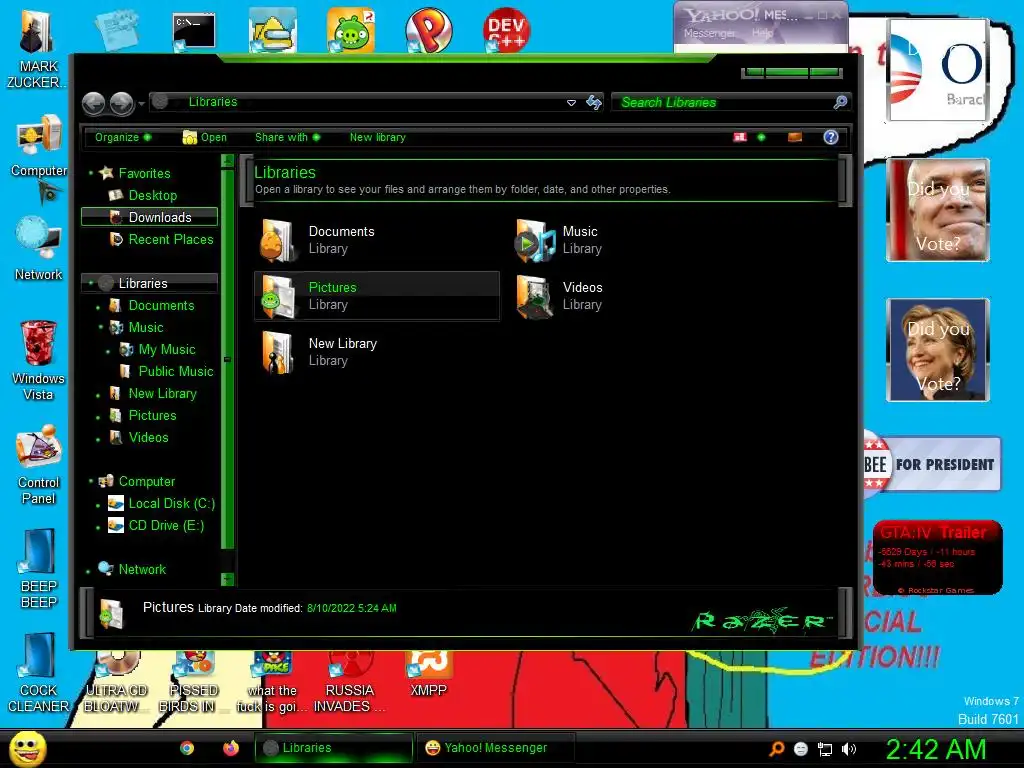Select the Documents library icon
This screenshot has height=768, width=1024.
click(278, 240)
